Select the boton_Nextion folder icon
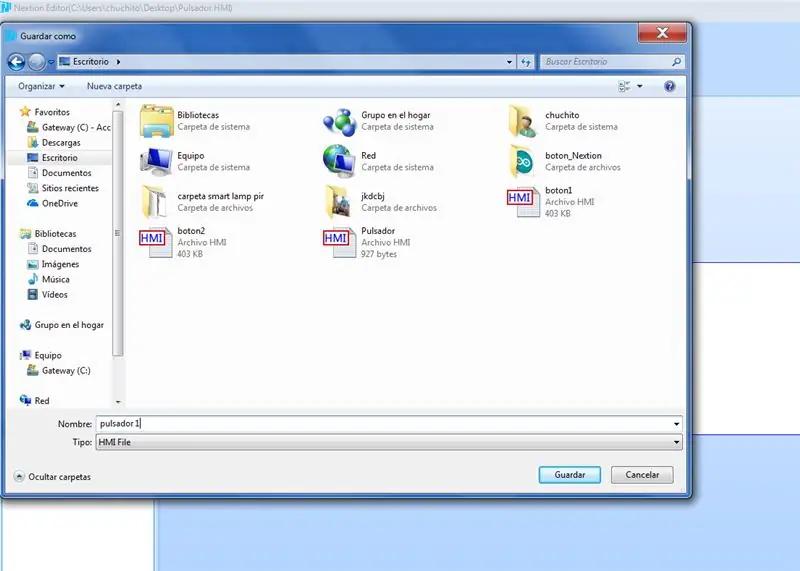The width and height of the screenshot is (800, 571). (523, 161)
